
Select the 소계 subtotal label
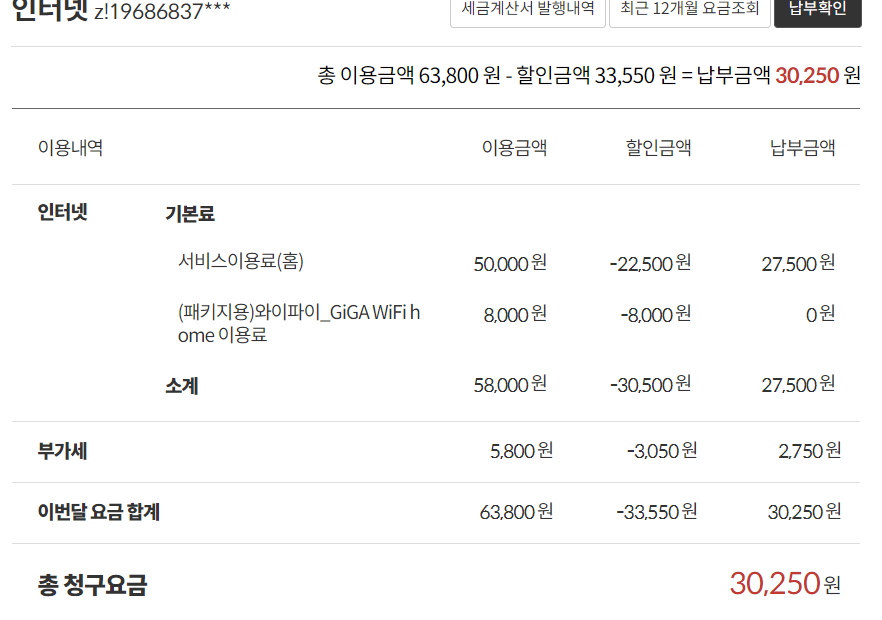[x=181, y=385]
